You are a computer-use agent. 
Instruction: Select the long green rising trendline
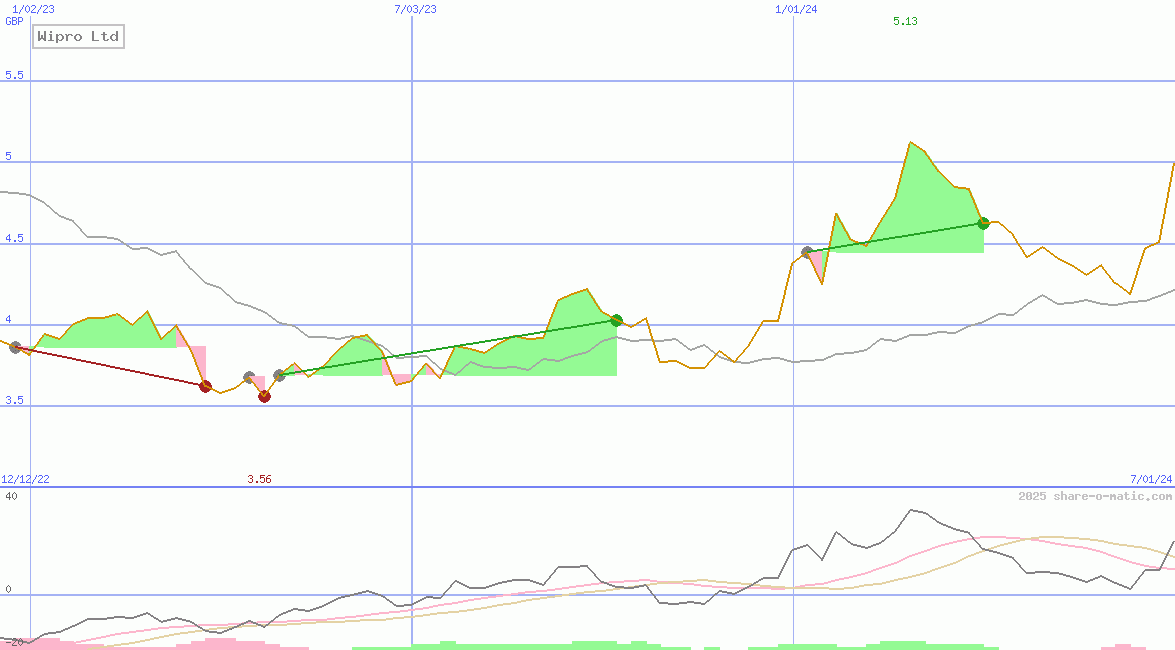coord(450,349)
